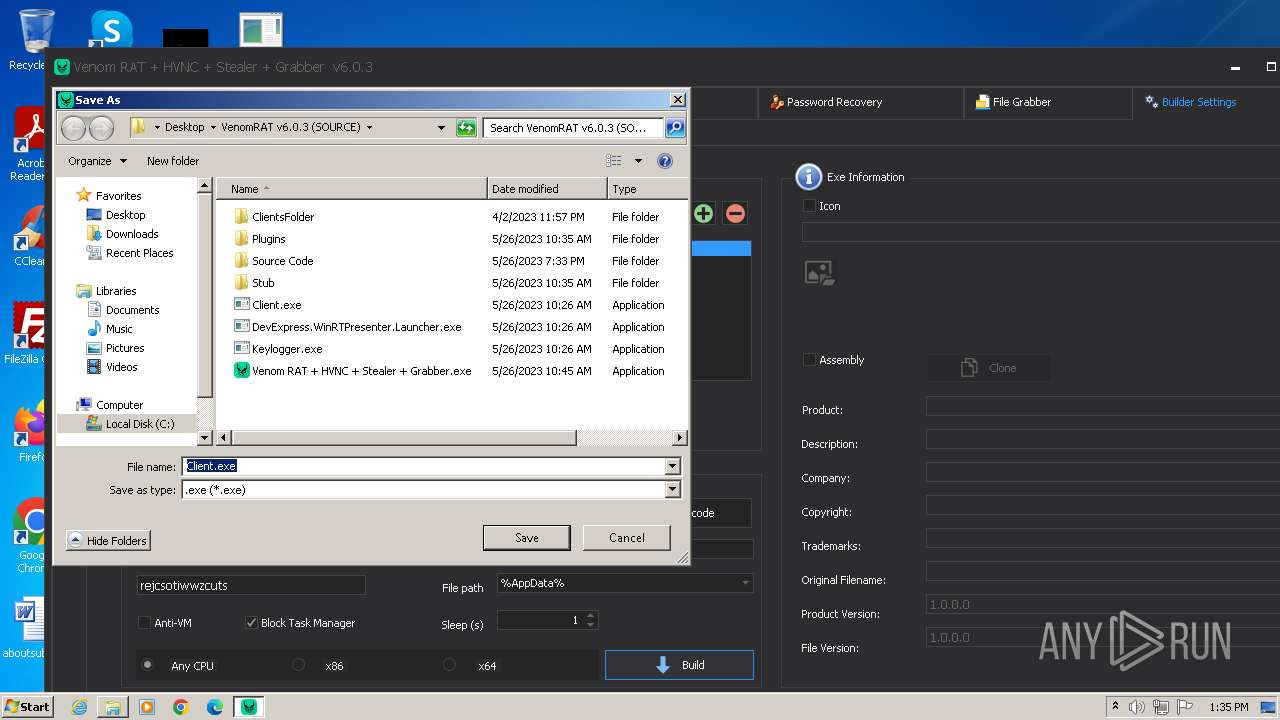Select the Venom RAT executable file icon
The height and width of the screenshot is (720, 1280).
point(241,371)
